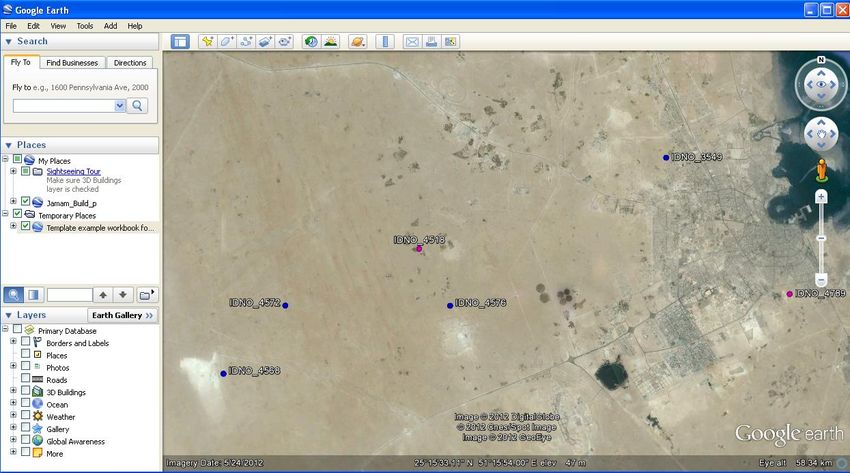The image size is (850, 473).
Task: Click the Print icon
Action: point(432,42)
